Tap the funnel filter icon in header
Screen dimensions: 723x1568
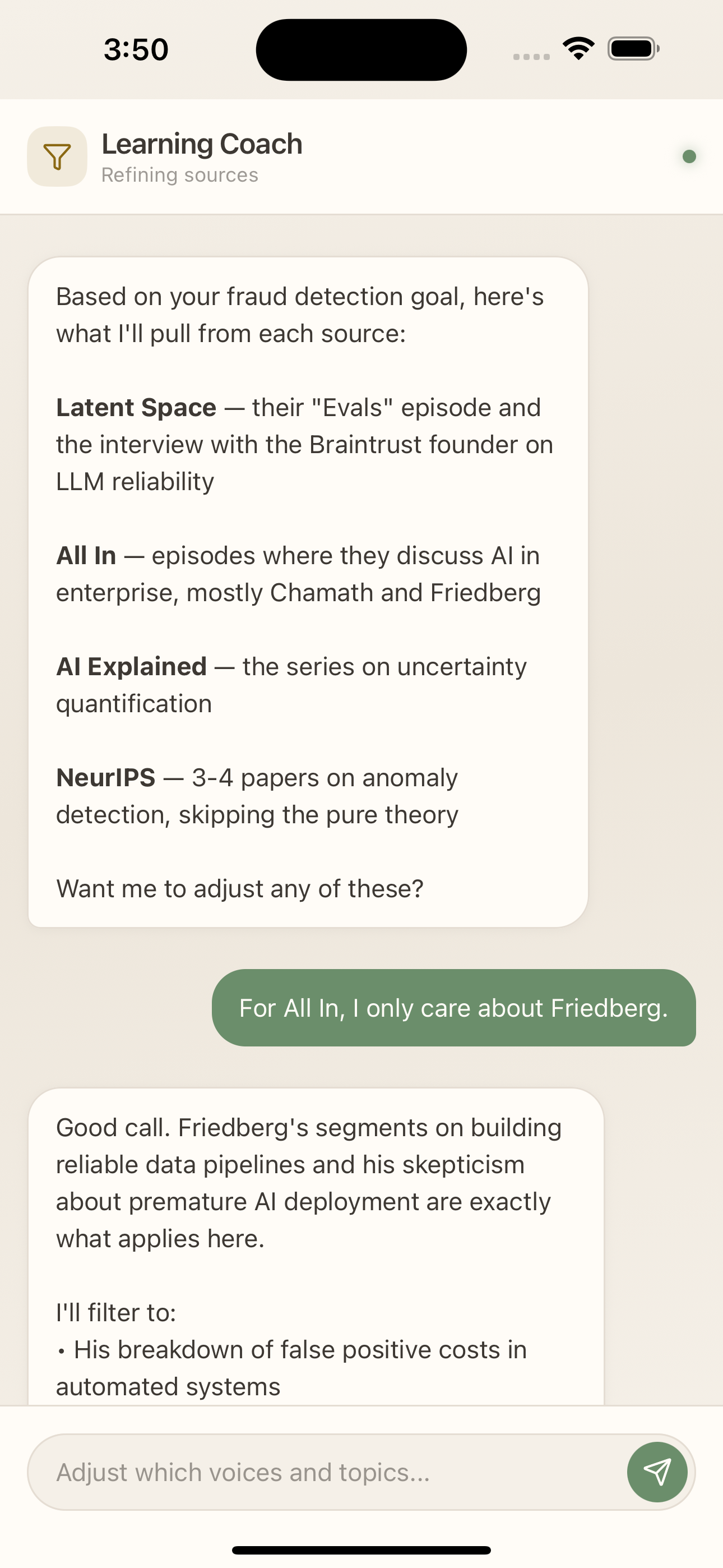(57, 156)
